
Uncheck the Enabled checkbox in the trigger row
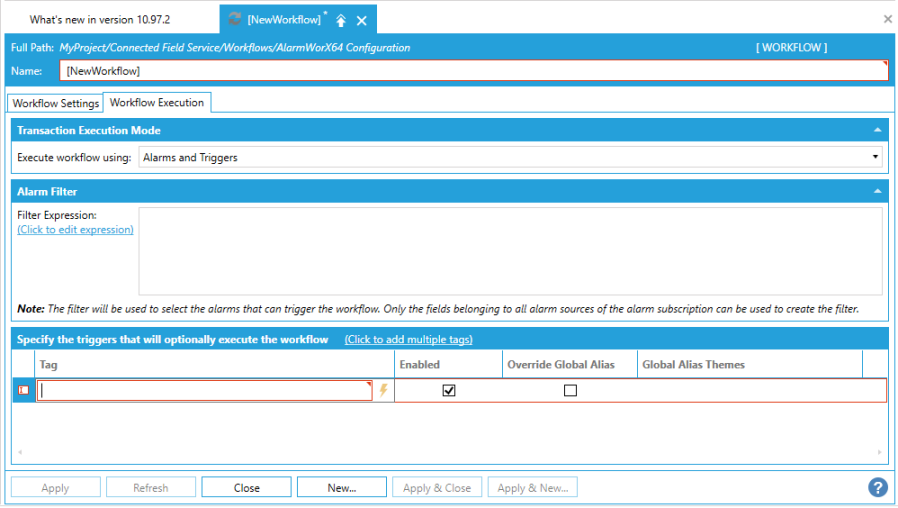click(449, 391)
